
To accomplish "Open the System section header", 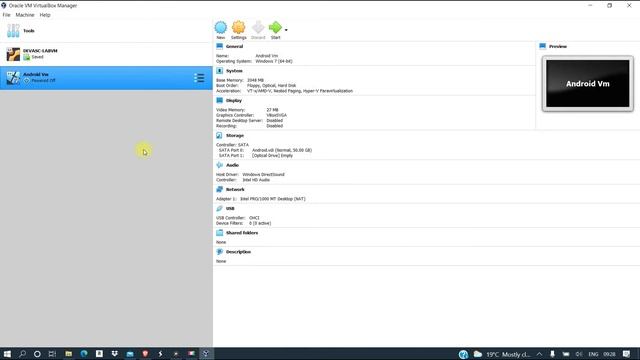I will click(234, 71).
